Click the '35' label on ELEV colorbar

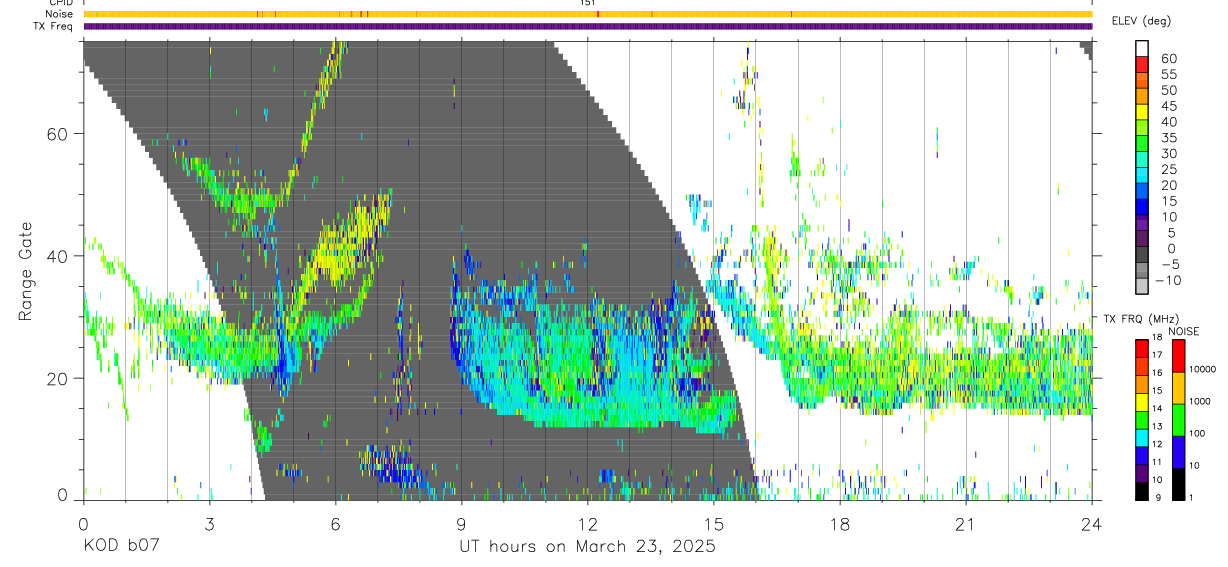point(1169,138)
